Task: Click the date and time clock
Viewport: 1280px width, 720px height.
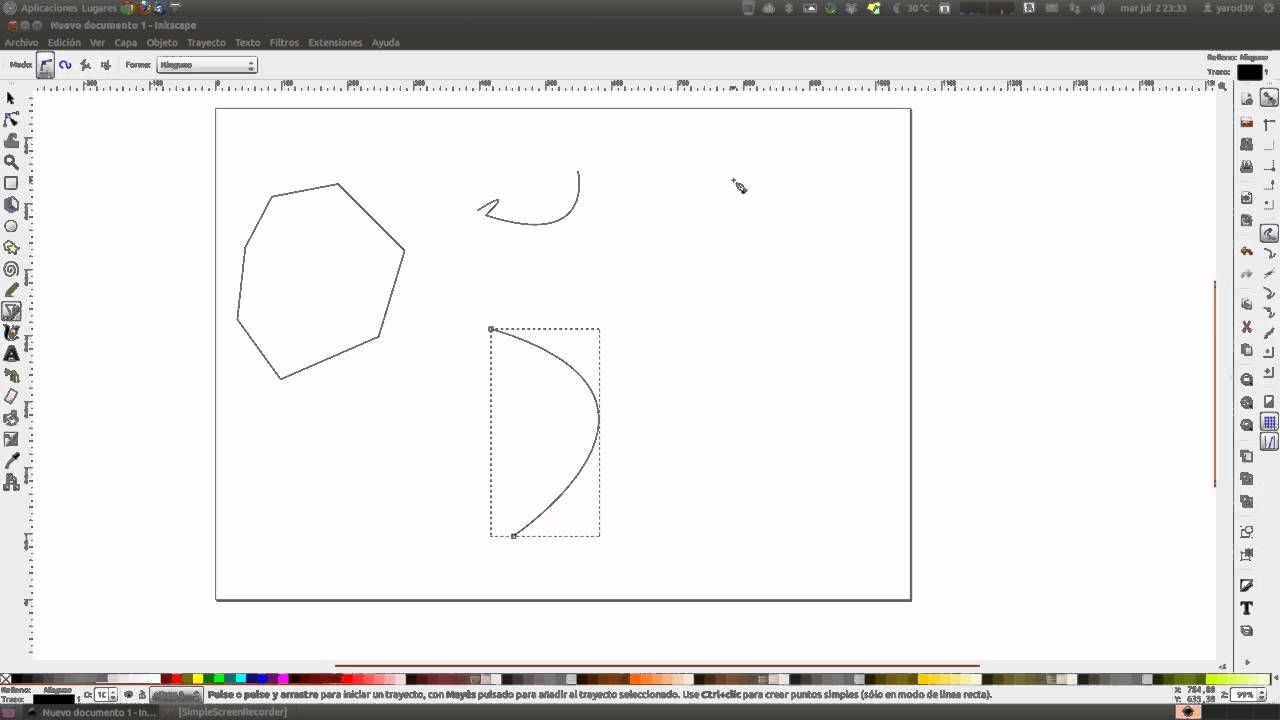Action: click(1153, 8)
